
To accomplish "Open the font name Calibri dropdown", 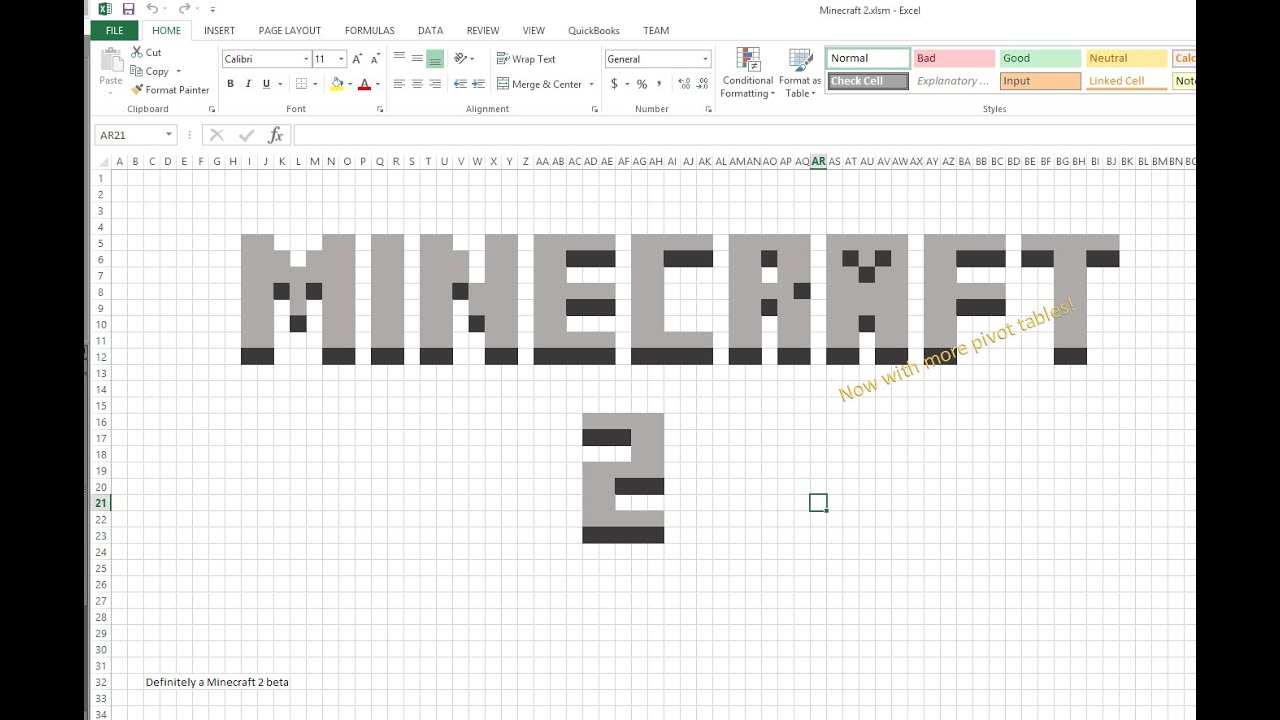I will point(306,59).
